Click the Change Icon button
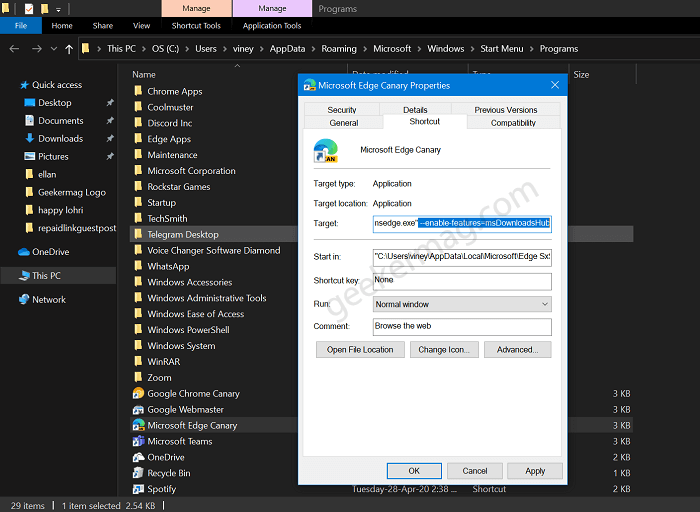 click(x=444, y=350)
